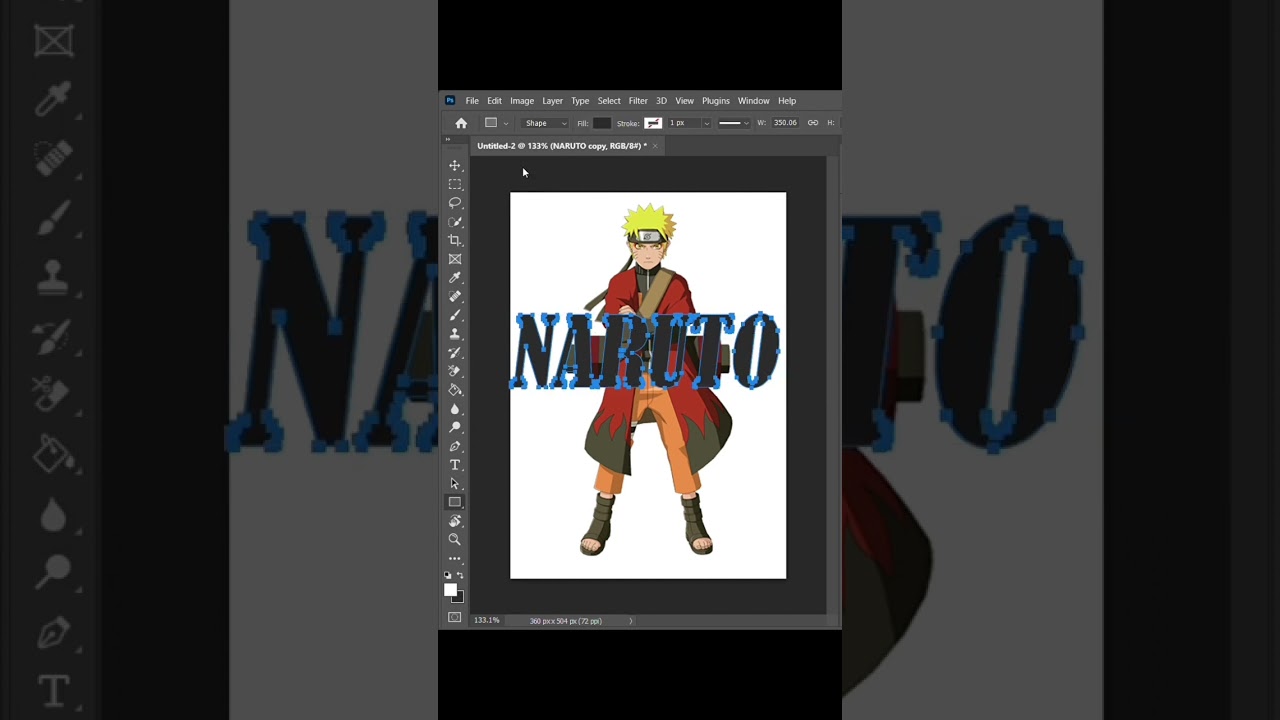
Task: Open the Plugins menu
Action: tap(716, 101)
